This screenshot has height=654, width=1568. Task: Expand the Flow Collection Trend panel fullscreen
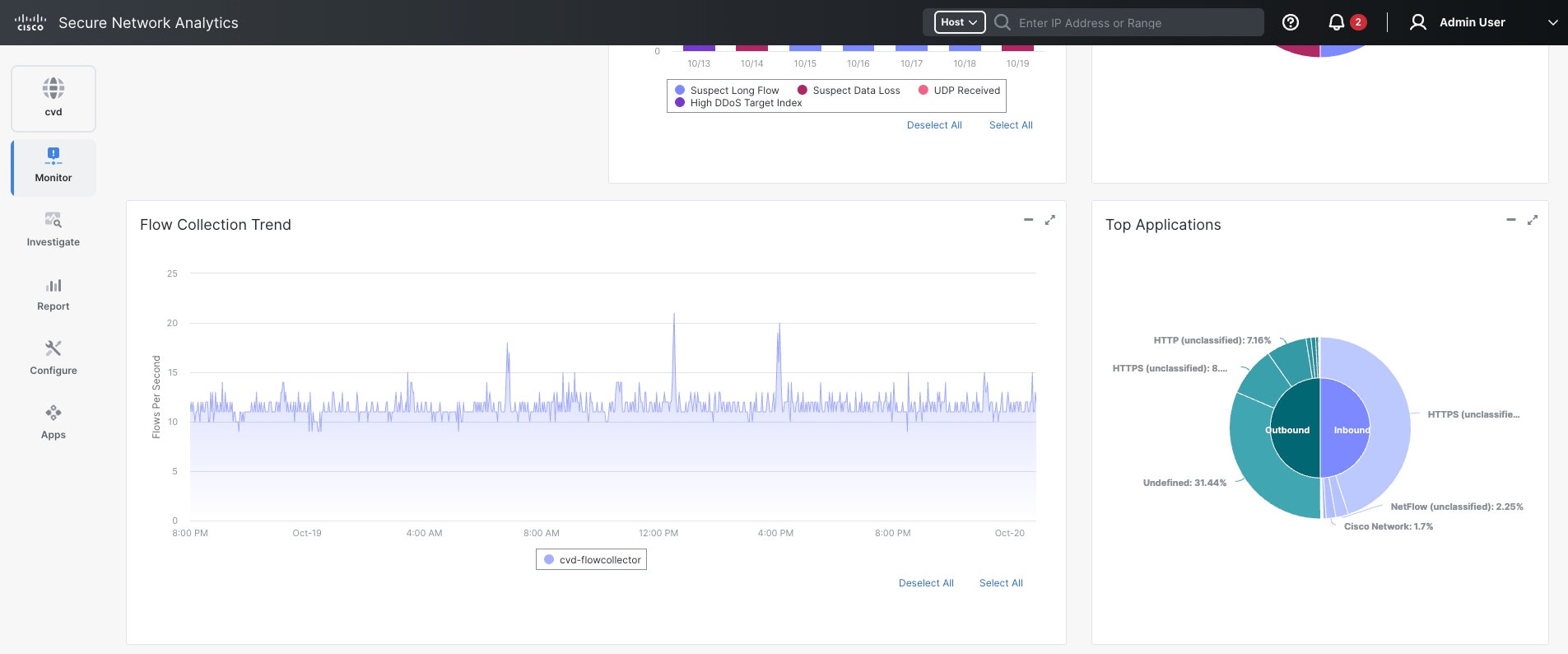pos(1049,220)
